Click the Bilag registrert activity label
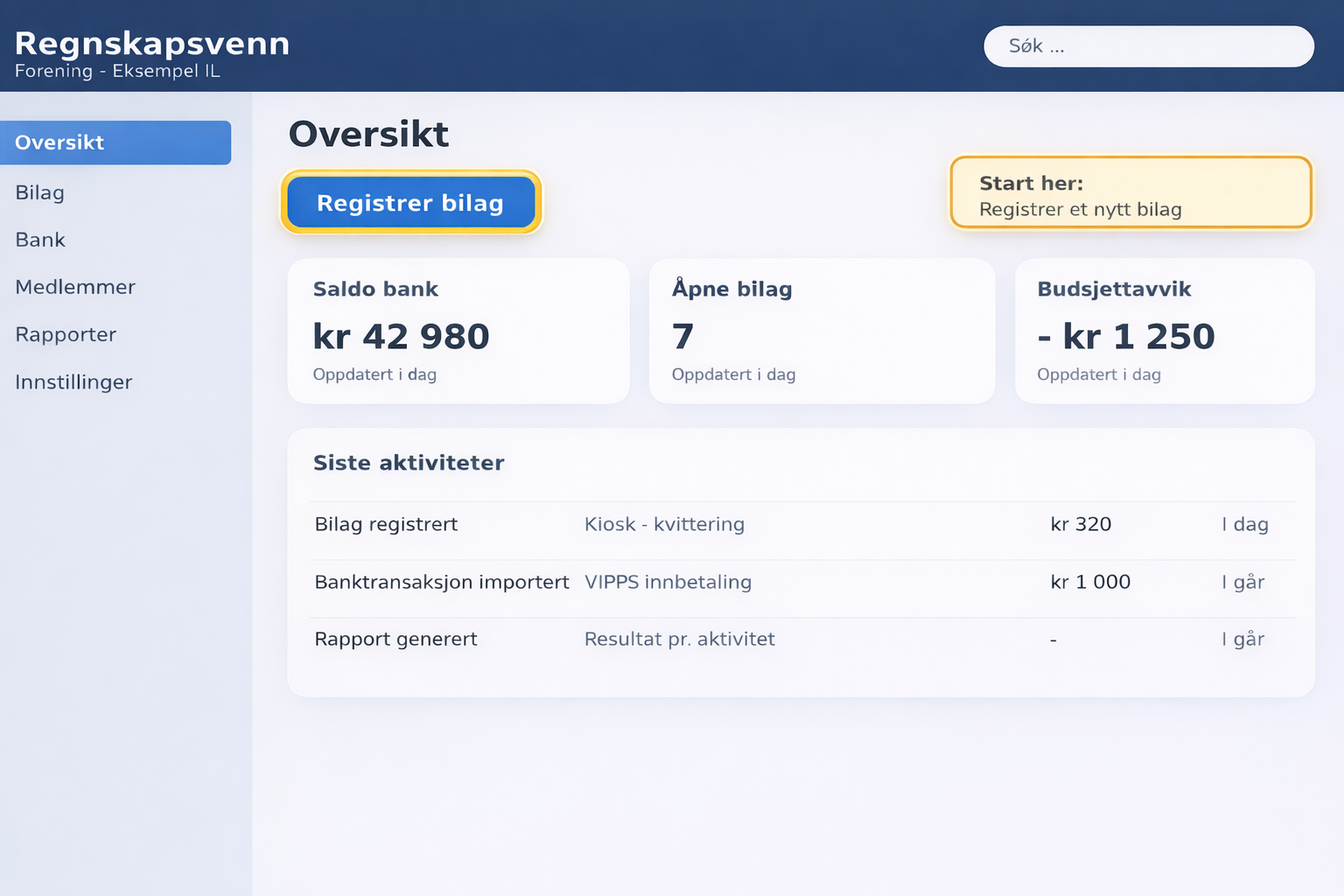The width and height of the screenshot is (1344, 896). tap(386, 524)
